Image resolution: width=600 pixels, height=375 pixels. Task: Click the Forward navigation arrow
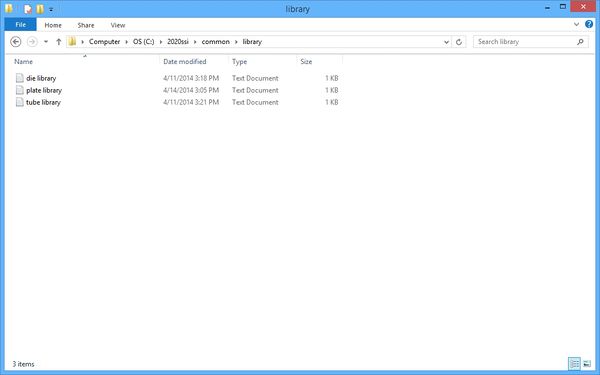pos(32,42)
